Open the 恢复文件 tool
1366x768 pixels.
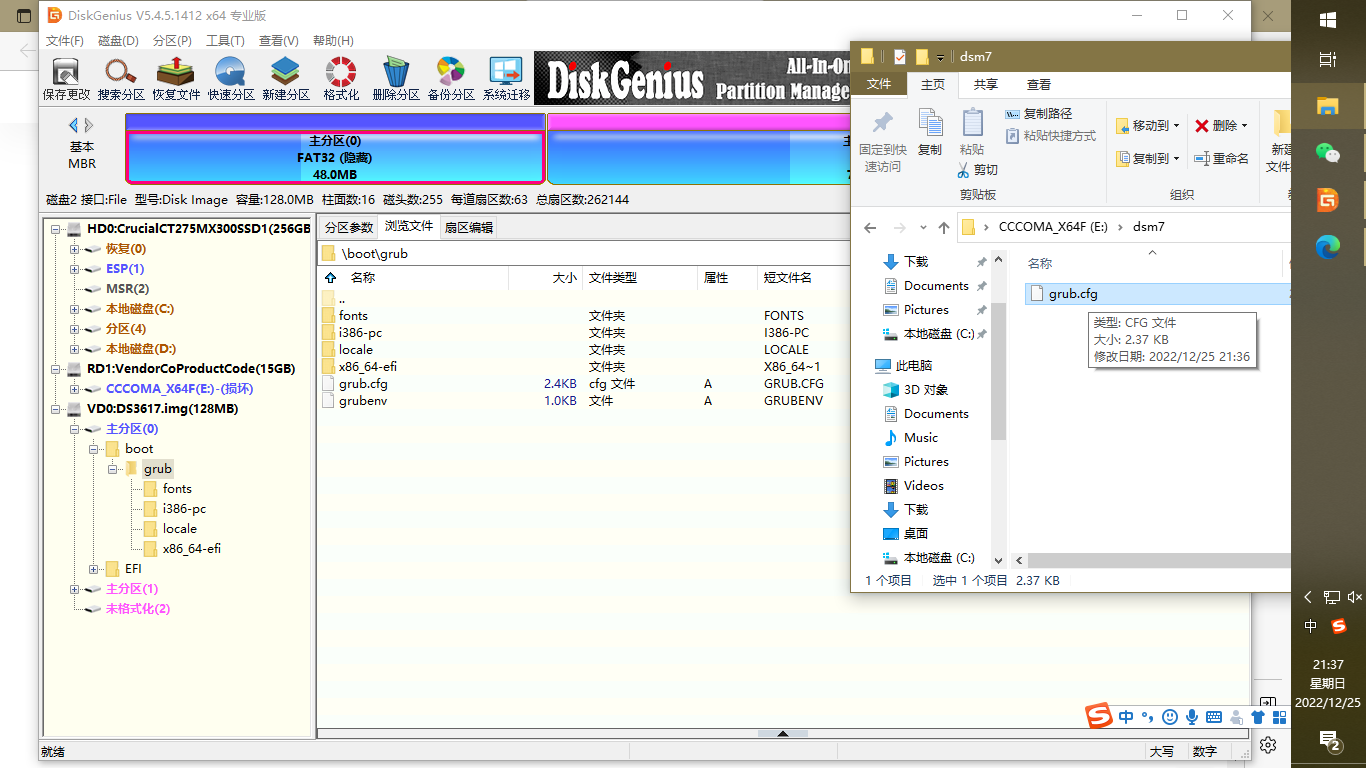176,75
